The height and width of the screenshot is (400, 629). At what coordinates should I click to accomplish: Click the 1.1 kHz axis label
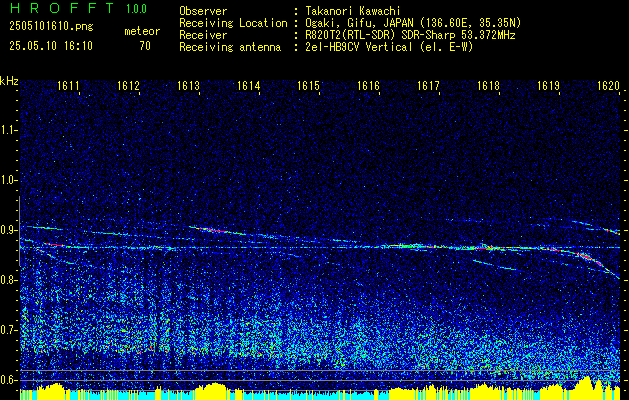(9, 130)
